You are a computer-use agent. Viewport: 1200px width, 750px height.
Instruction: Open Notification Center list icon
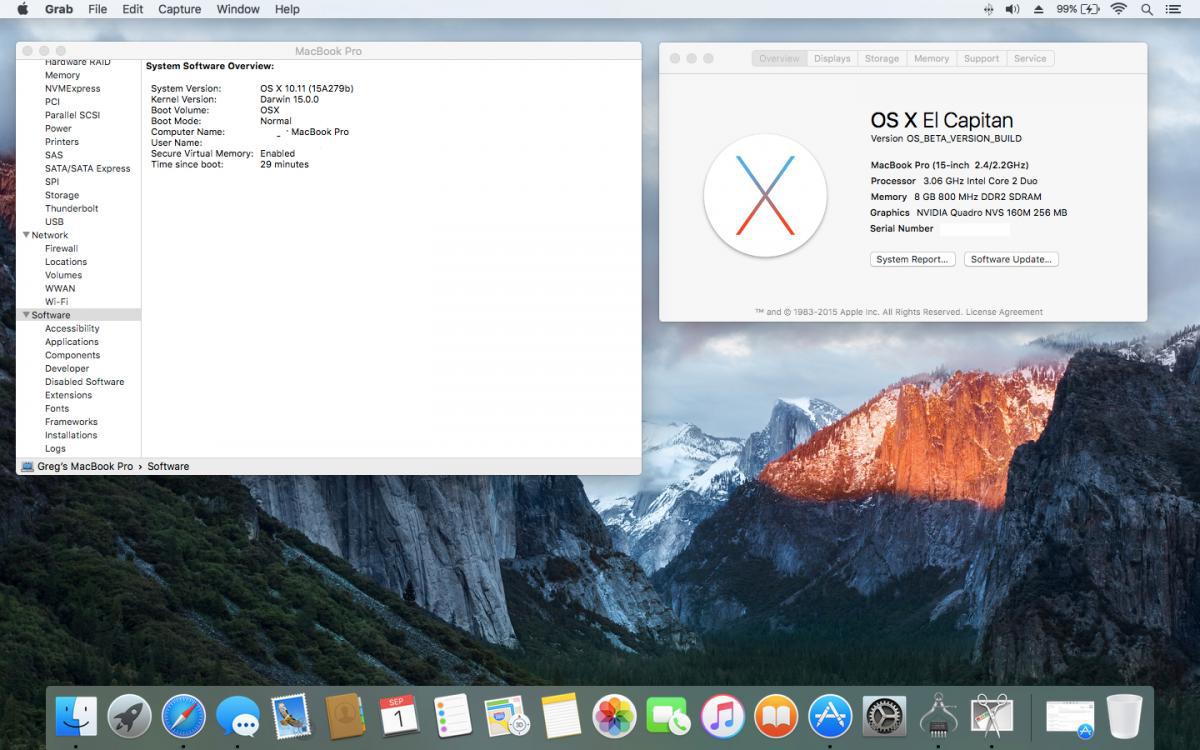[x=1172, y=9]
